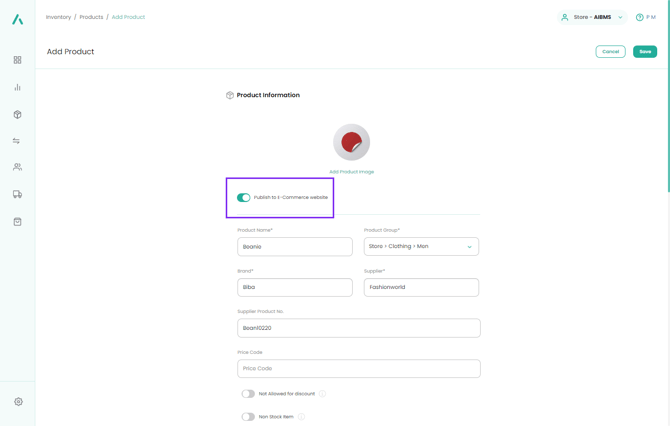
Task: Click the sliders adjustments icon in sidebar
Action: click(x=17, y=141)
